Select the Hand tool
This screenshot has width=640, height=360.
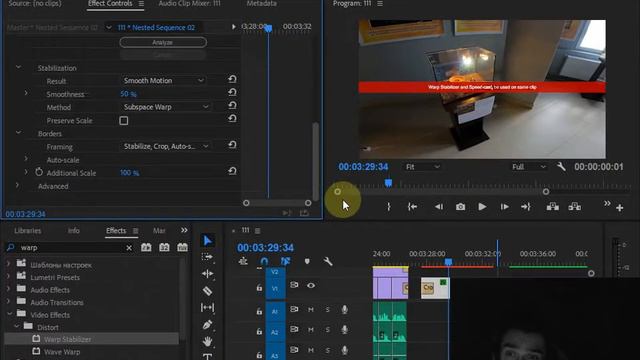click(x=207, y=341)
